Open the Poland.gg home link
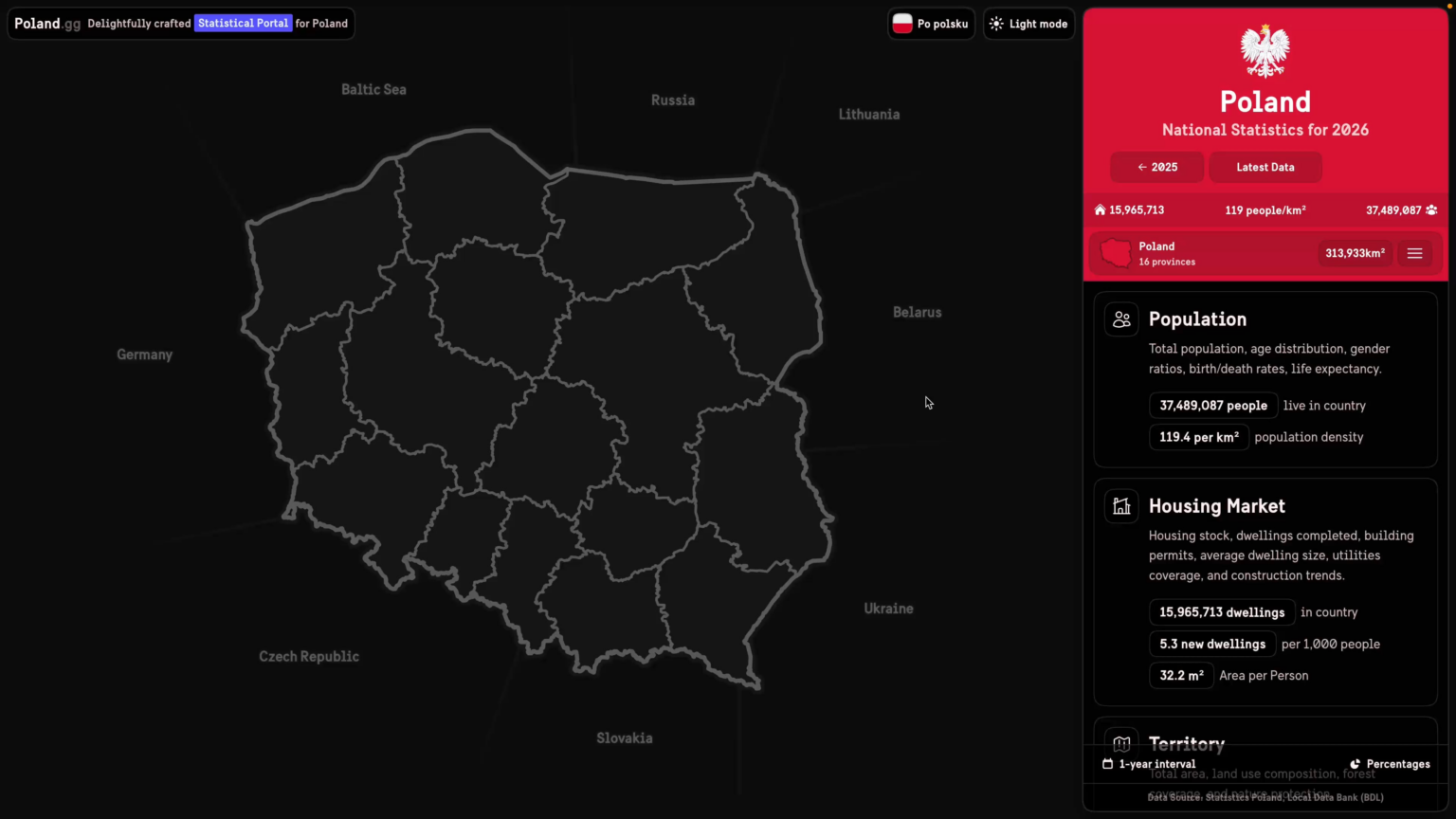Screen dimensions: 1456x819 point(45,23)
